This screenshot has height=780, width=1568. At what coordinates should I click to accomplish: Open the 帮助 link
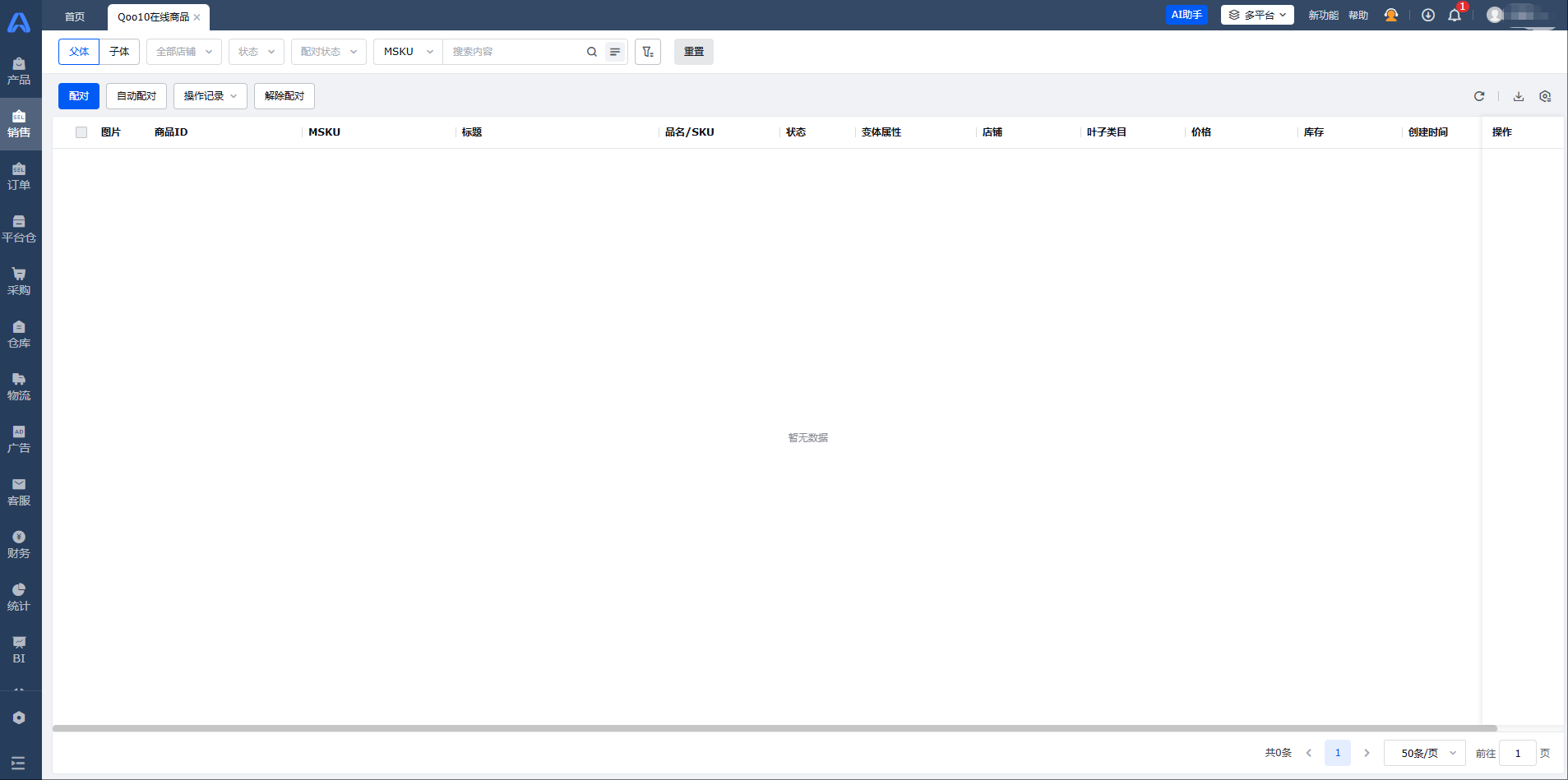(1358, 15)
